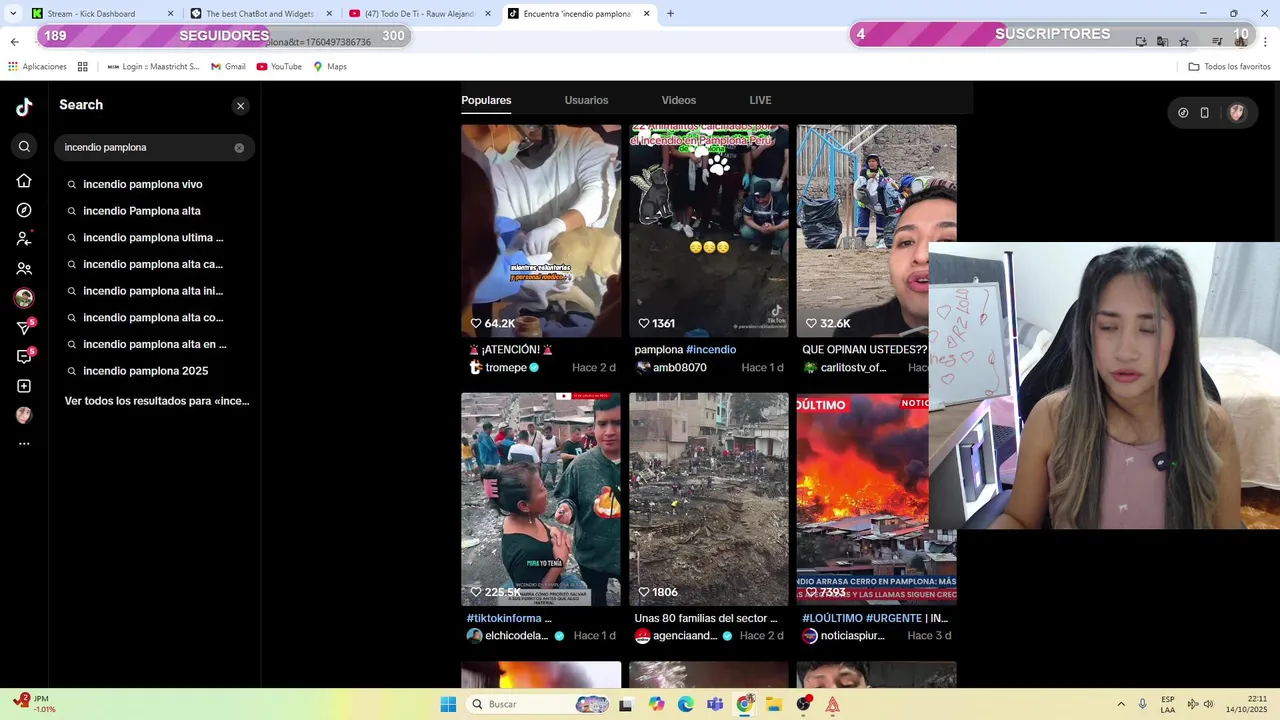Open the Friends icon in sidebar

pyautogui.click(x=24, y=269)
